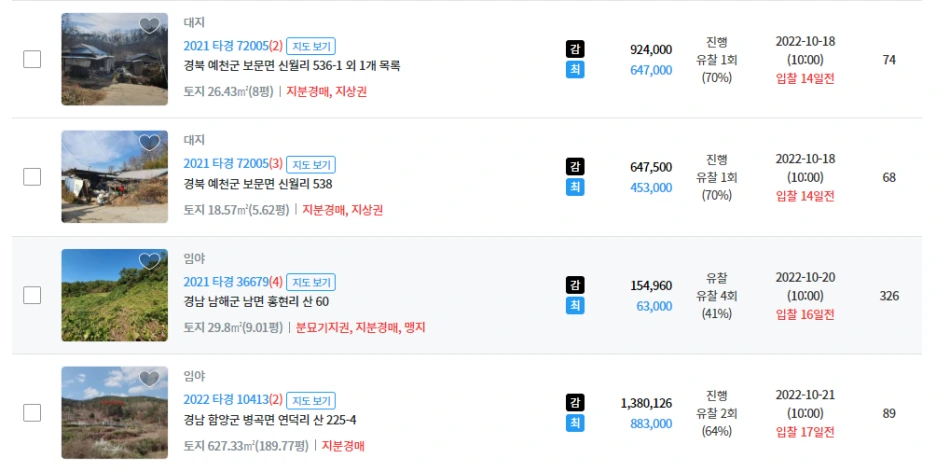The height and width of the screenshot is (472, 936).
Task: Tick the checkbox for 신월리 538 listing
Action: [x=32, y=177]
